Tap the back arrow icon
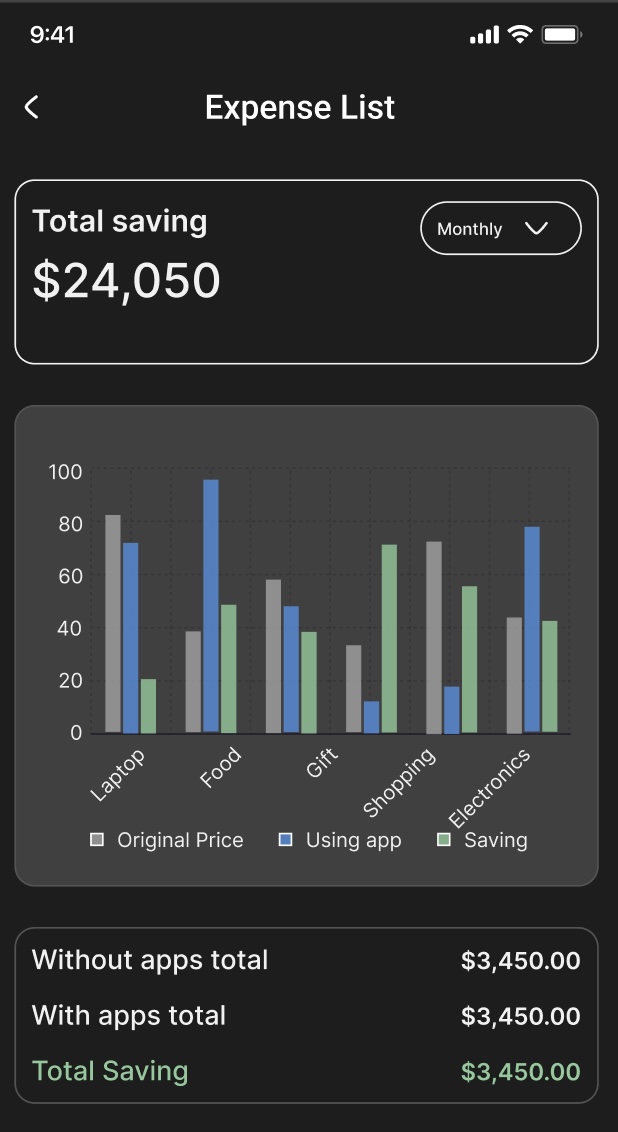This screenshot has width=618, height=1132. point(32,108)
